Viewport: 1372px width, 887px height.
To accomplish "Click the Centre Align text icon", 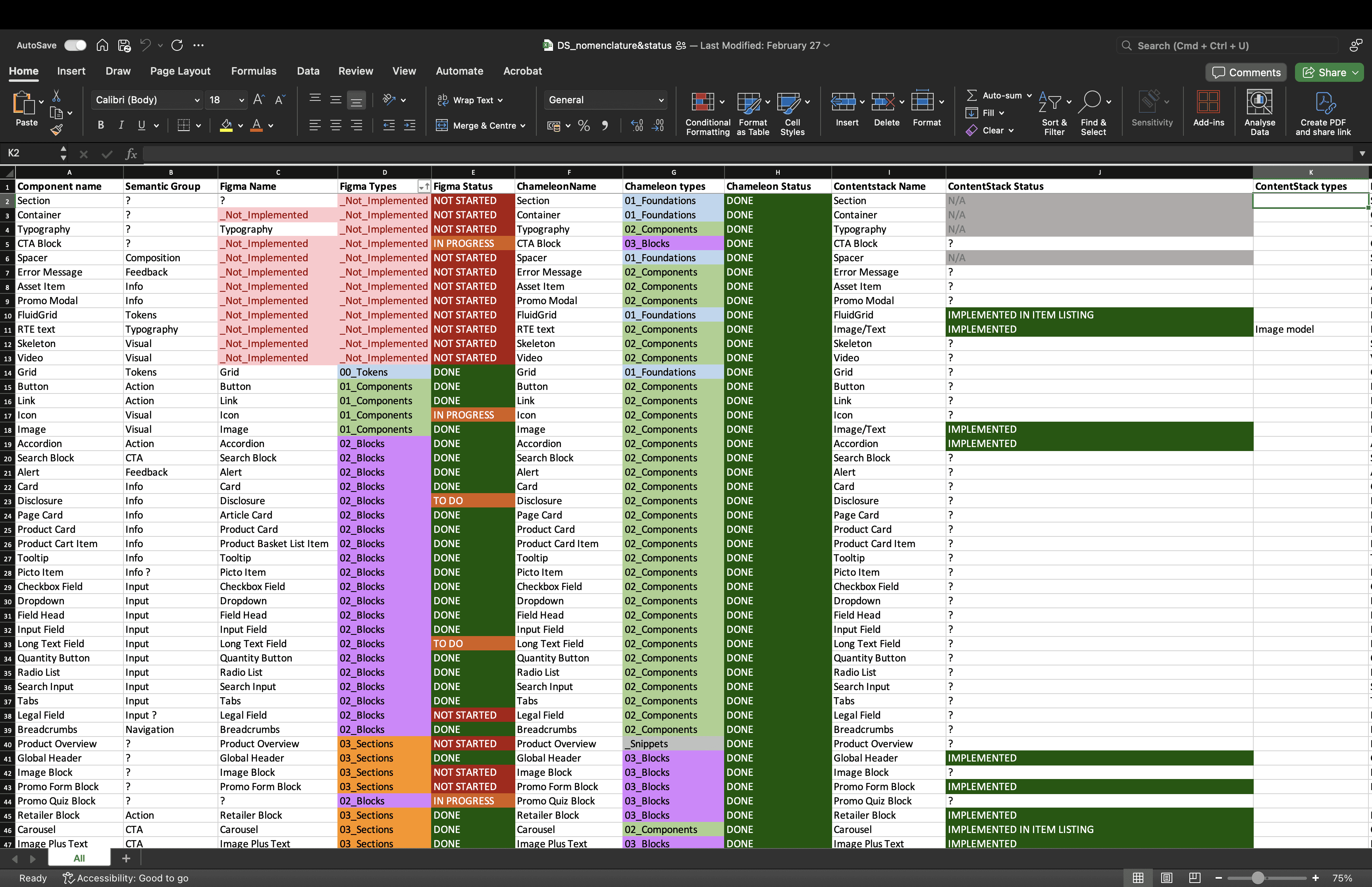I will (336, 125).
